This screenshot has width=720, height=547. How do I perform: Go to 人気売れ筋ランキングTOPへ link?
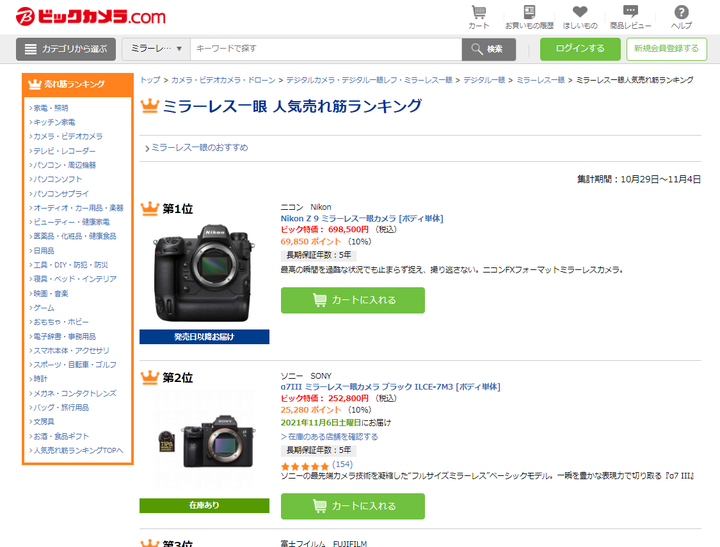[78, 451]
